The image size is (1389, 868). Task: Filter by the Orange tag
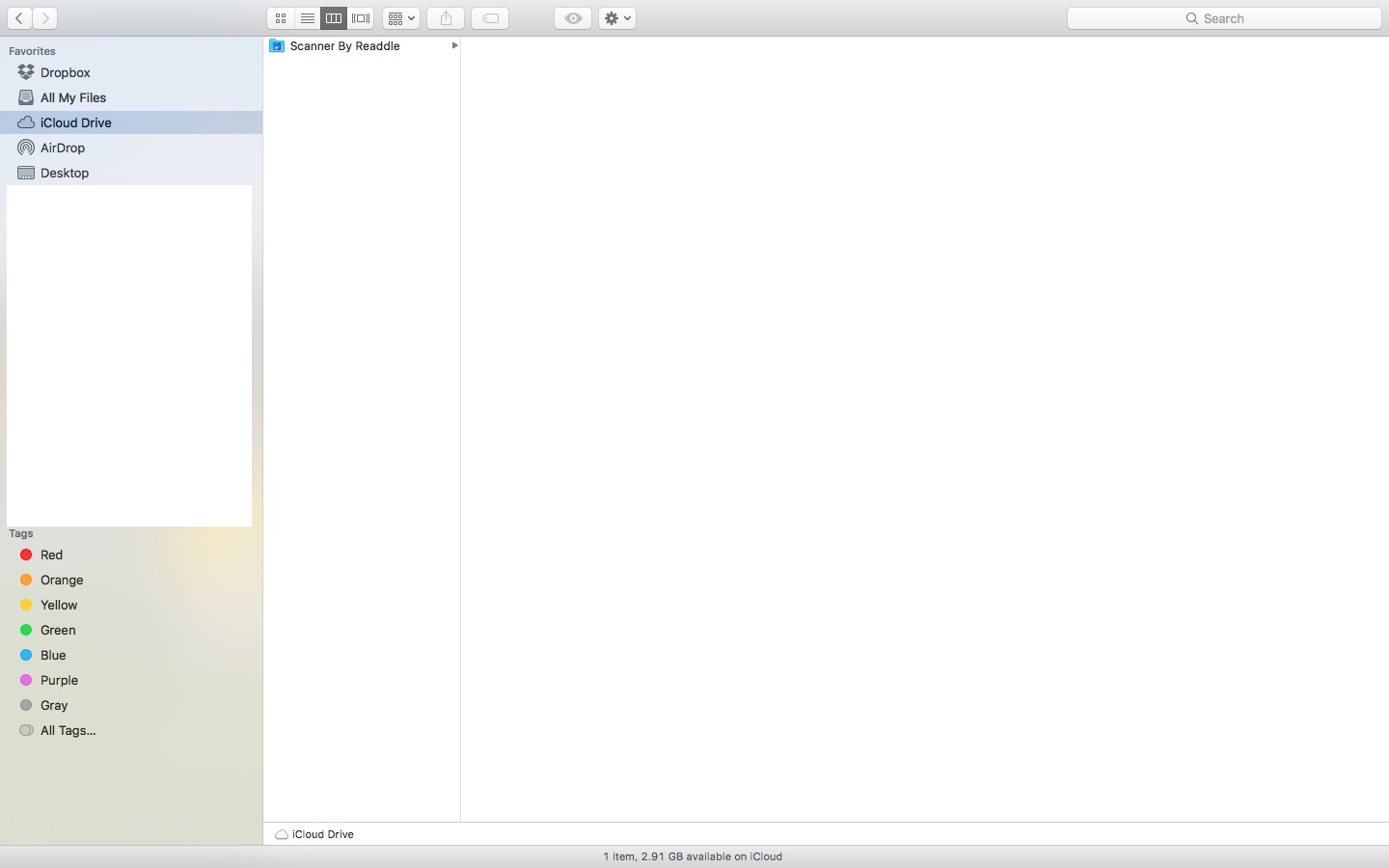(x=131, y=580)
